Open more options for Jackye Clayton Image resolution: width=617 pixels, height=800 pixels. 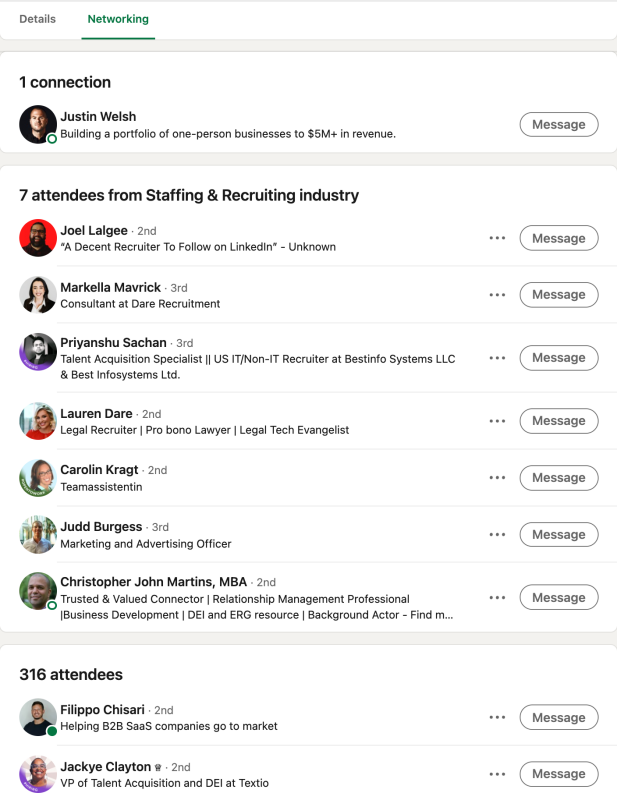[x=497, y=774]
